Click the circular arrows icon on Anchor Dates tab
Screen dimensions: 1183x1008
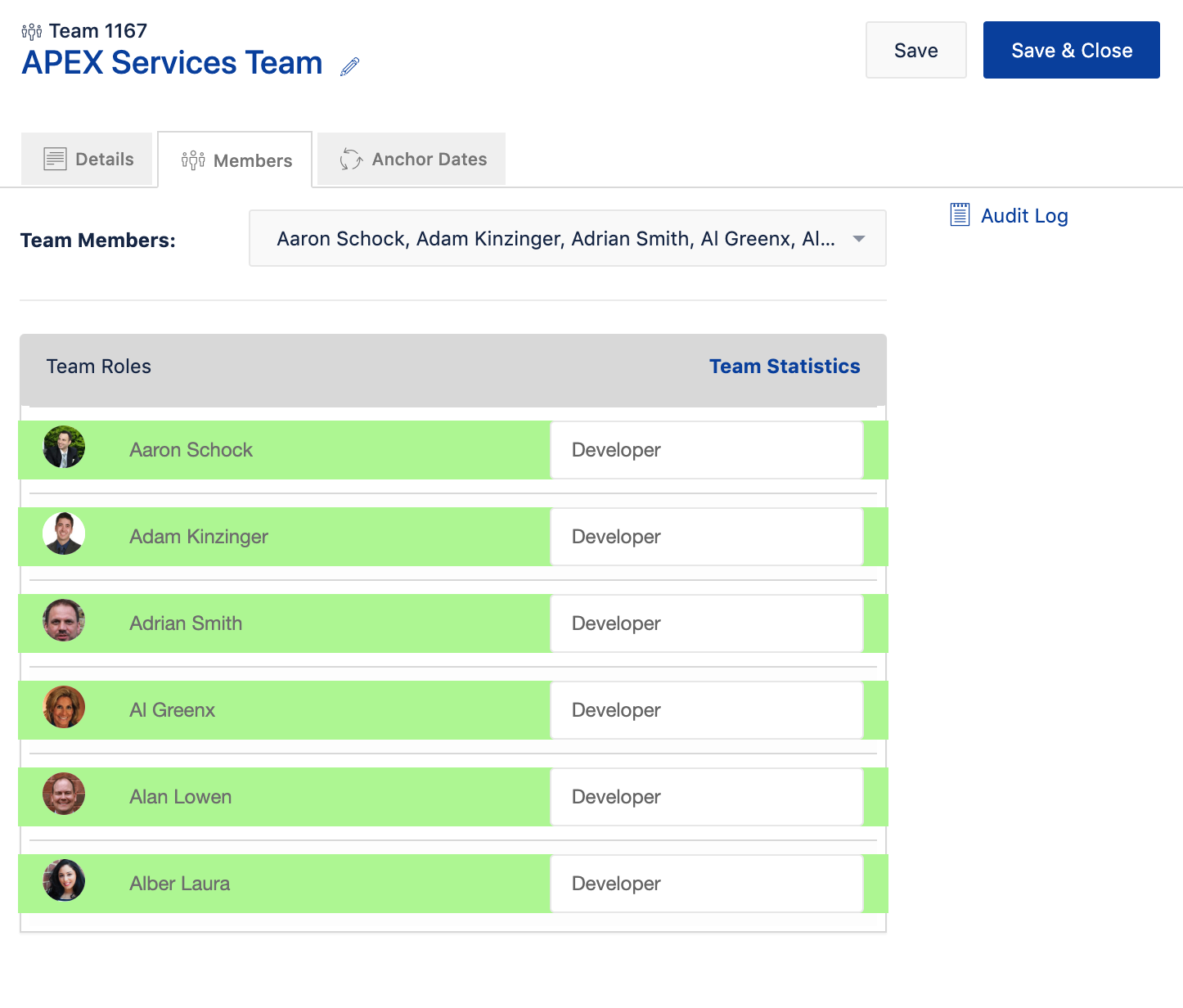point(350,159)
